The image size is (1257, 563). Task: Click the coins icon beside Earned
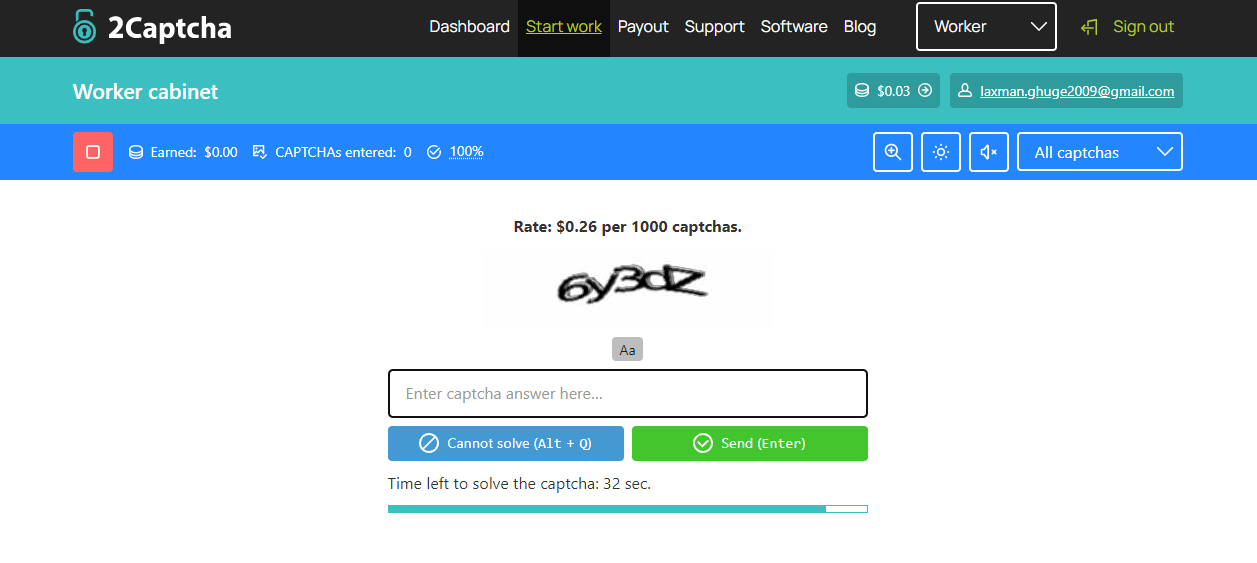tap(136, 152)
